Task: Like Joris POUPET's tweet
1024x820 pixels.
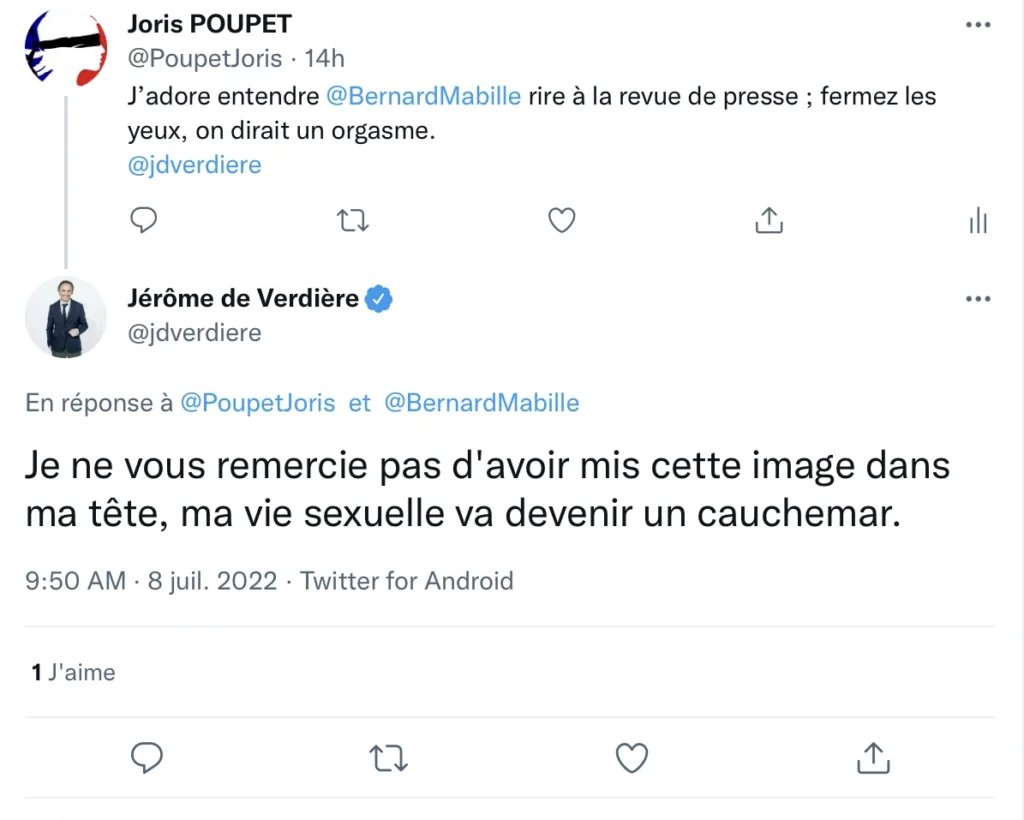Action: pyautogui.click(x=561, y=220)
